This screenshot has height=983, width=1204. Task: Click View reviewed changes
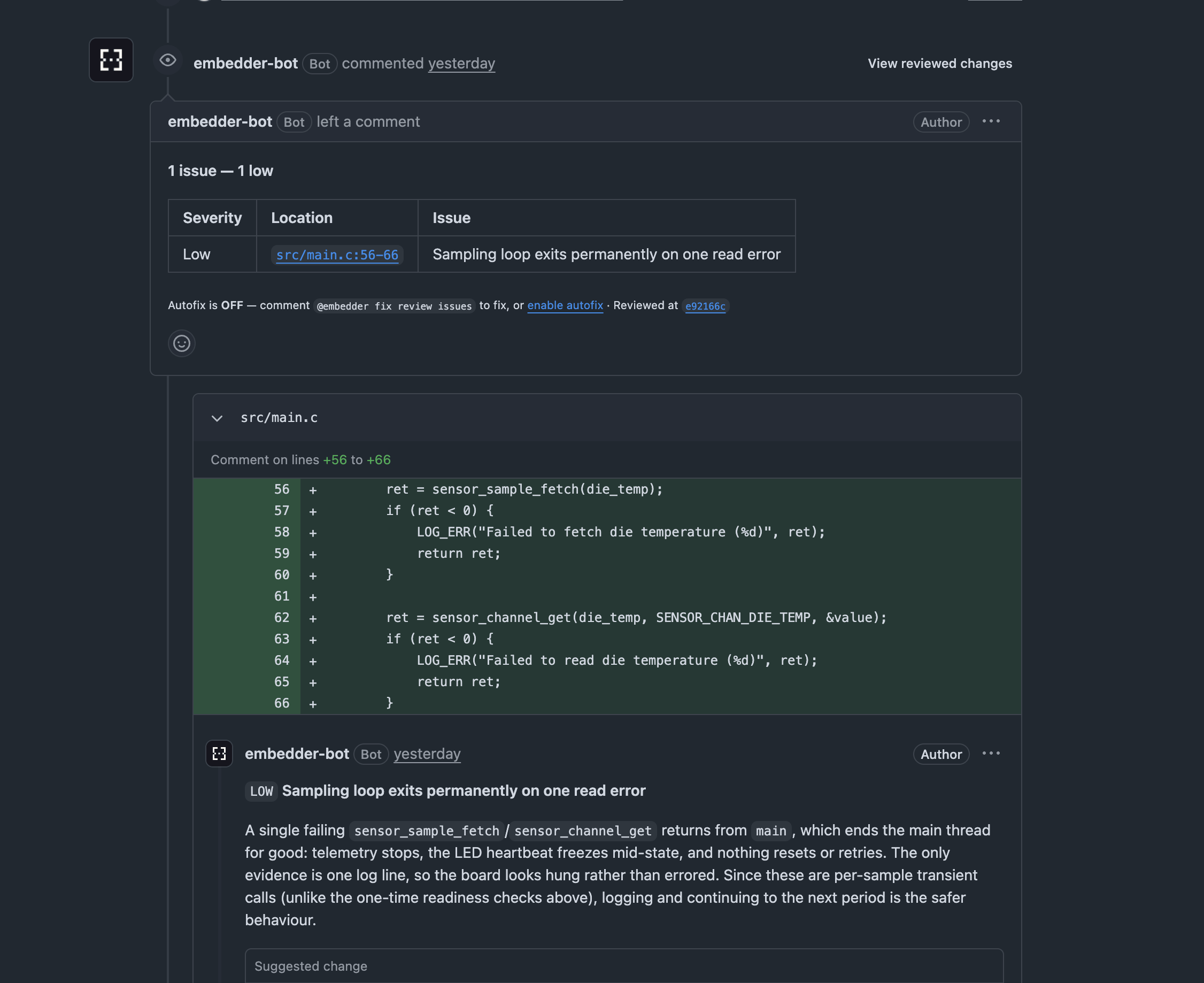940,64
